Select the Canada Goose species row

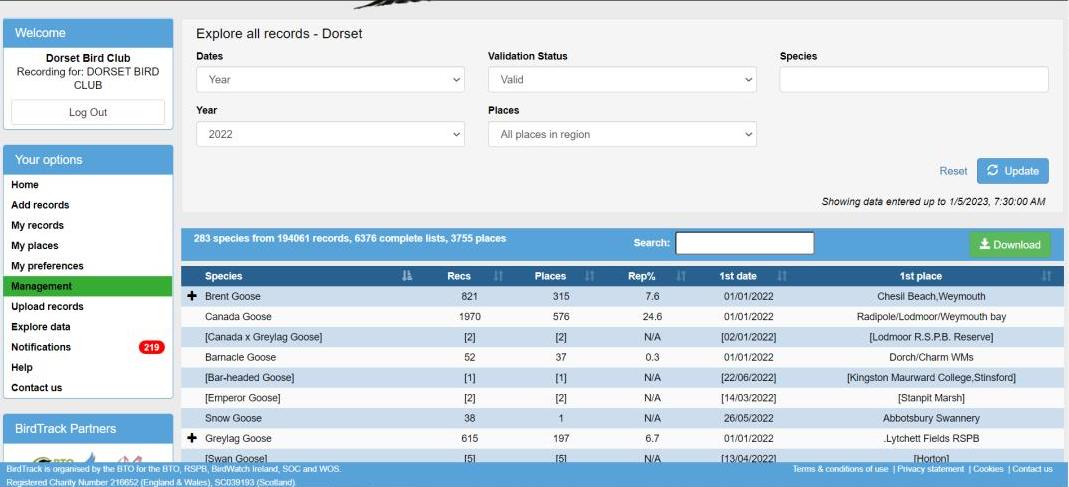622,317
